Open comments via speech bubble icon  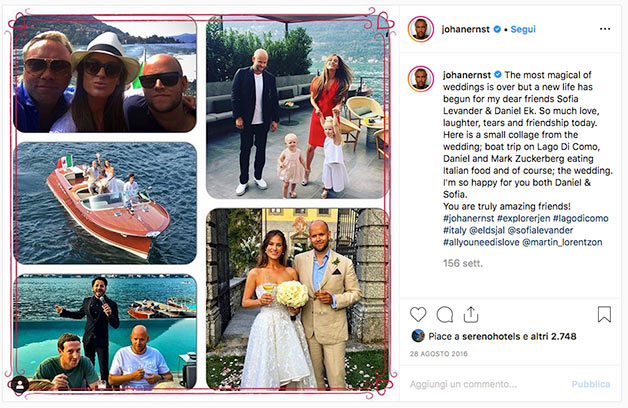pyautogui.click(x=445, y=315)
